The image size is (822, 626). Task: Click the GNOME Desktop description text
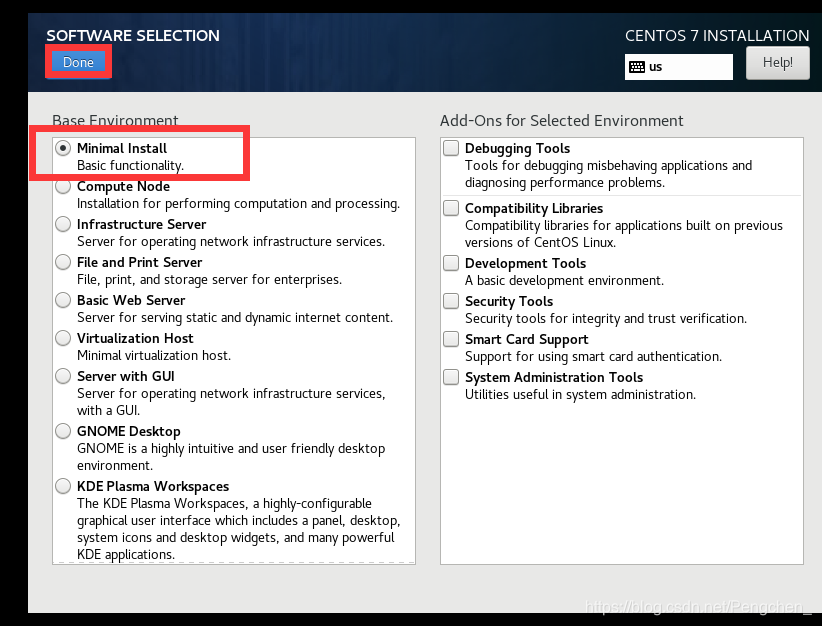pyautogui.click(x=231, y=457)
